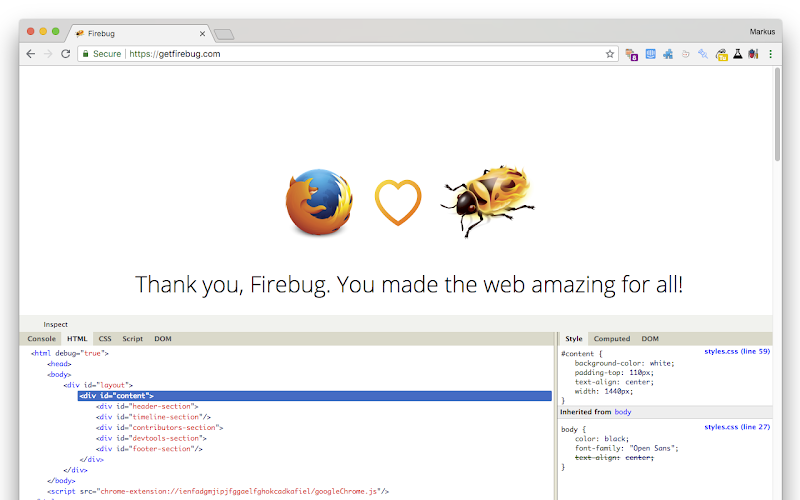The image size is (800, 500).
Task: Click the color: black declaration
Action: 602,439
